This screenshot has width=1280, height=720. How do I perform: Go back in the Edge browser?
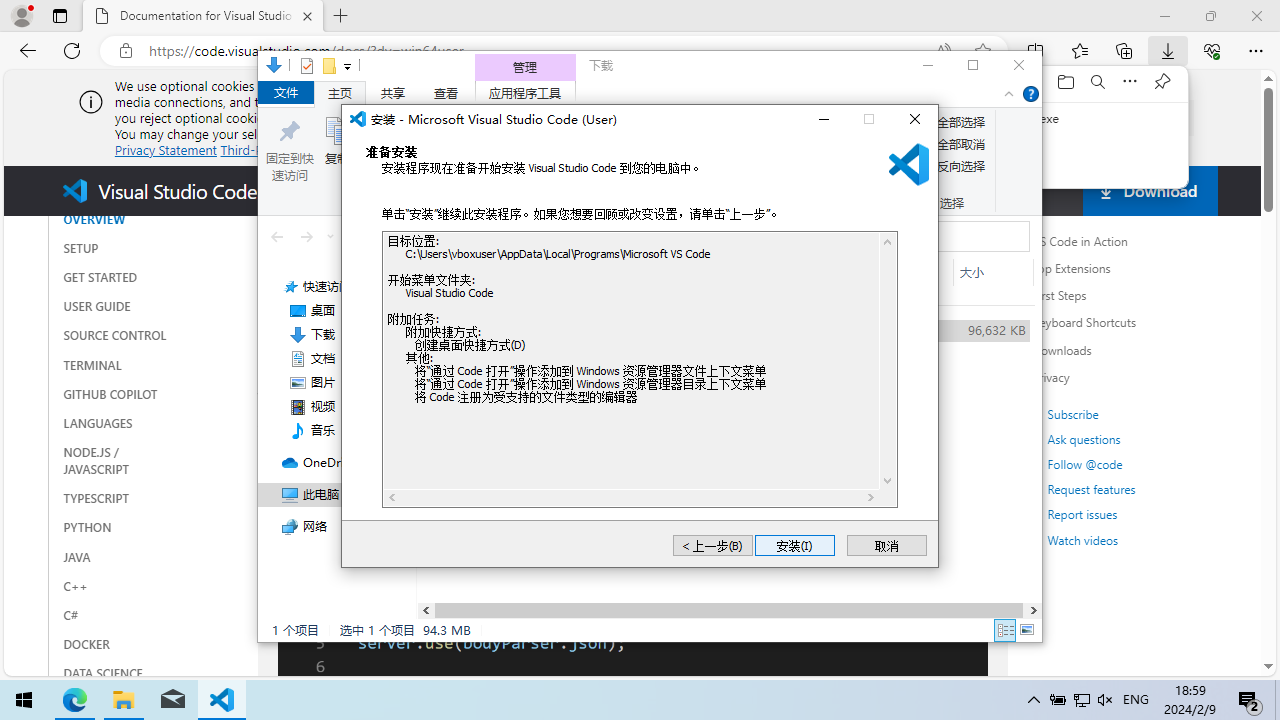tap(28, 51)
